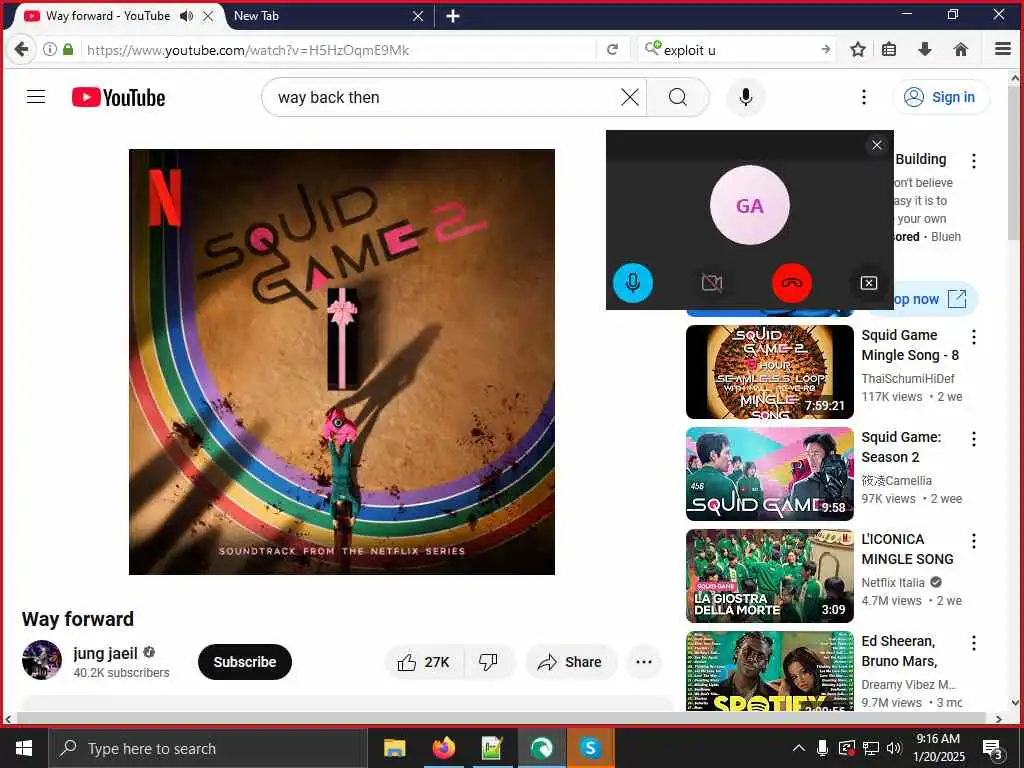Open the Shop now ad link
Image resolution: width=1024 pixels, height=768 pixels.
[x=935, y=299]
